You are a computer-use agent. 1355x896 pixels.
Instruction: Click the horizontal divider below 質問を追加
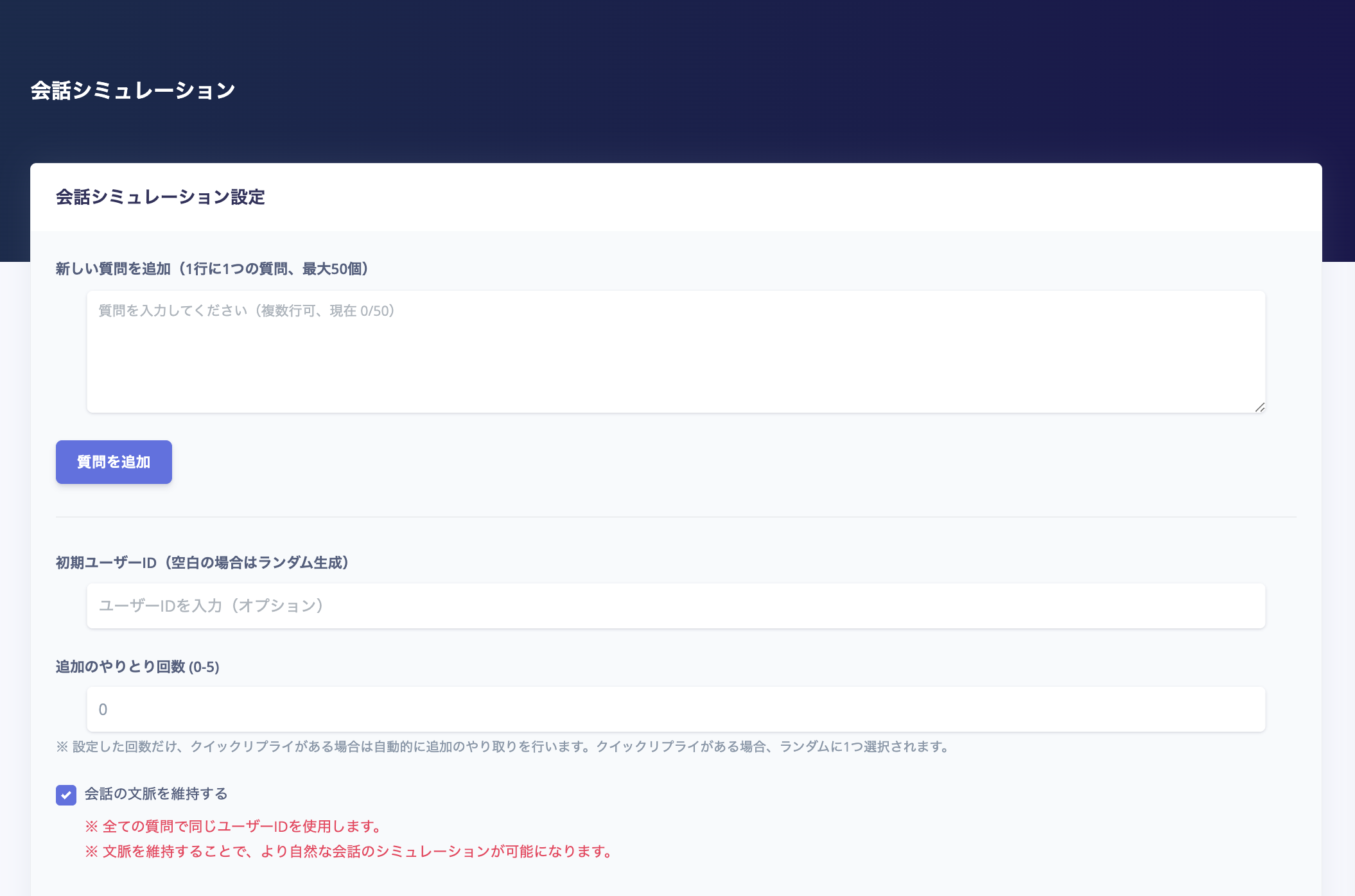676,517
